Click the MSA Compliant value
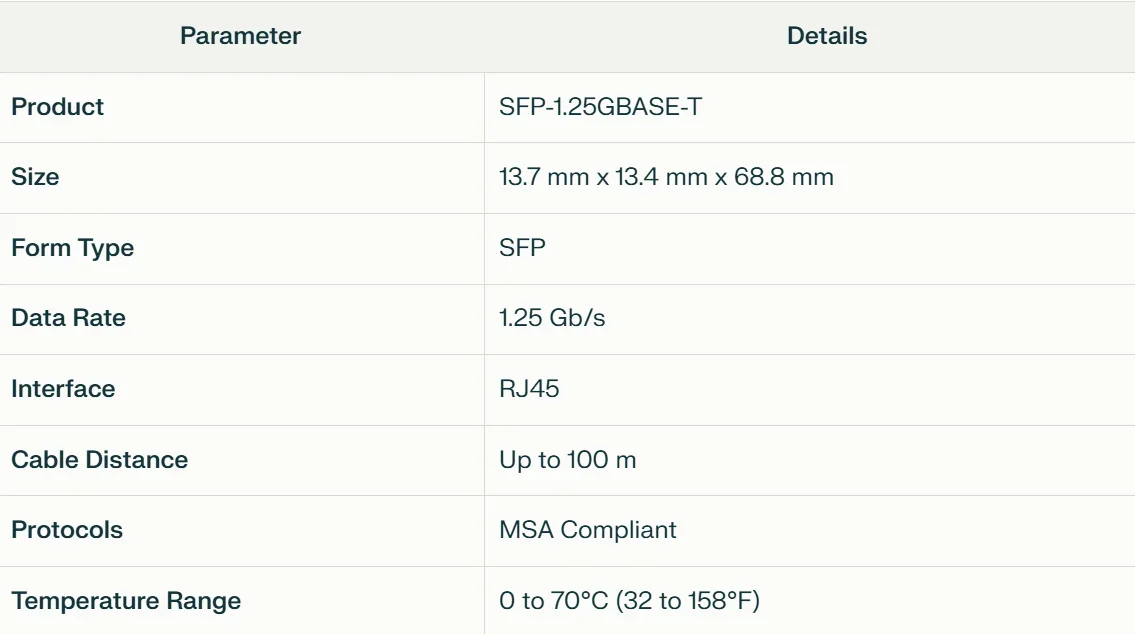This screenshot has width=1135, height=634. click(x=588, y=531)
